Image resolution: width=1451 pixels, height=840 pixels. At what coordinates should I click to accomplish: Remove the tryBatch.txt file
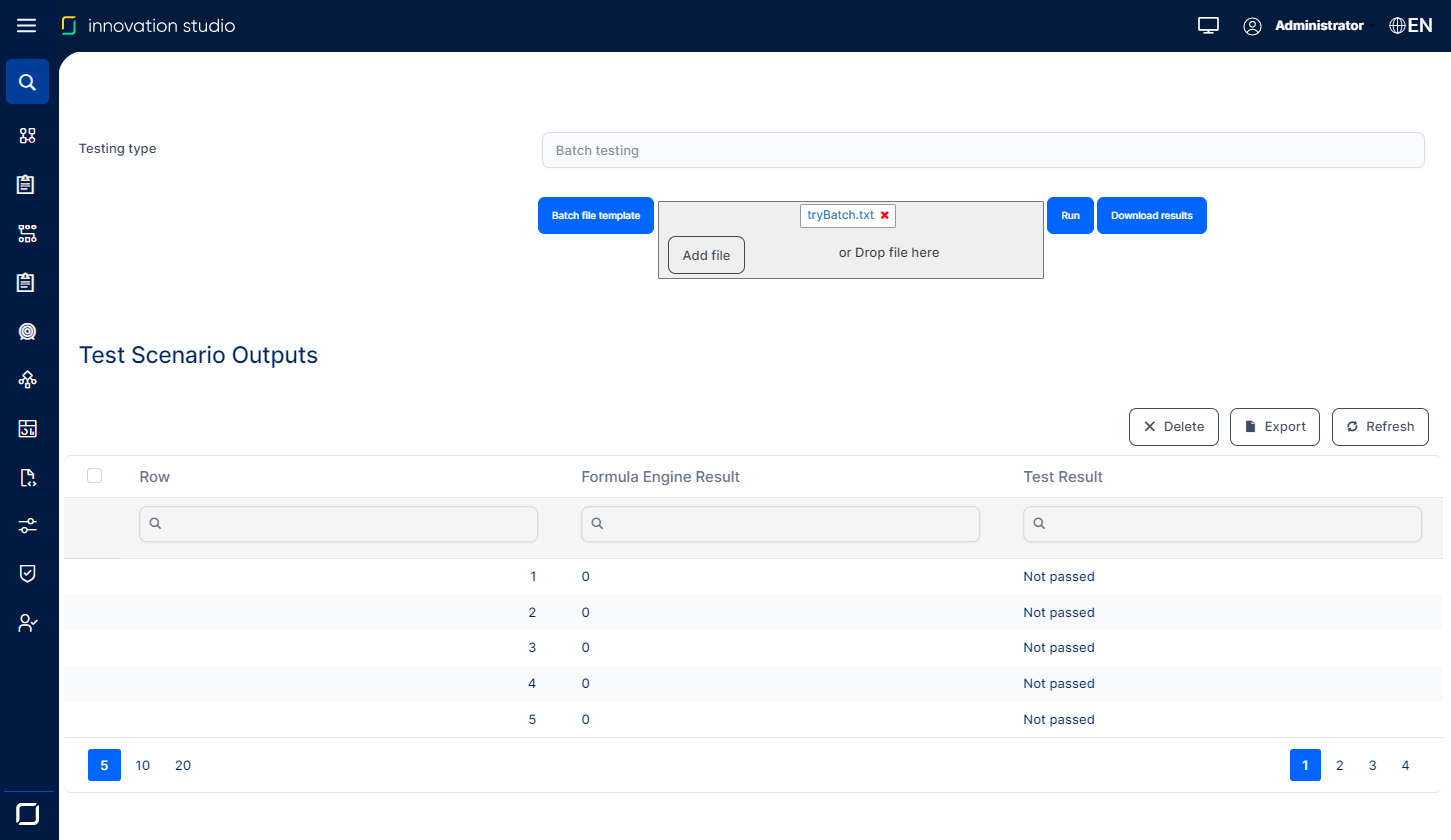(x=884, y=215)
